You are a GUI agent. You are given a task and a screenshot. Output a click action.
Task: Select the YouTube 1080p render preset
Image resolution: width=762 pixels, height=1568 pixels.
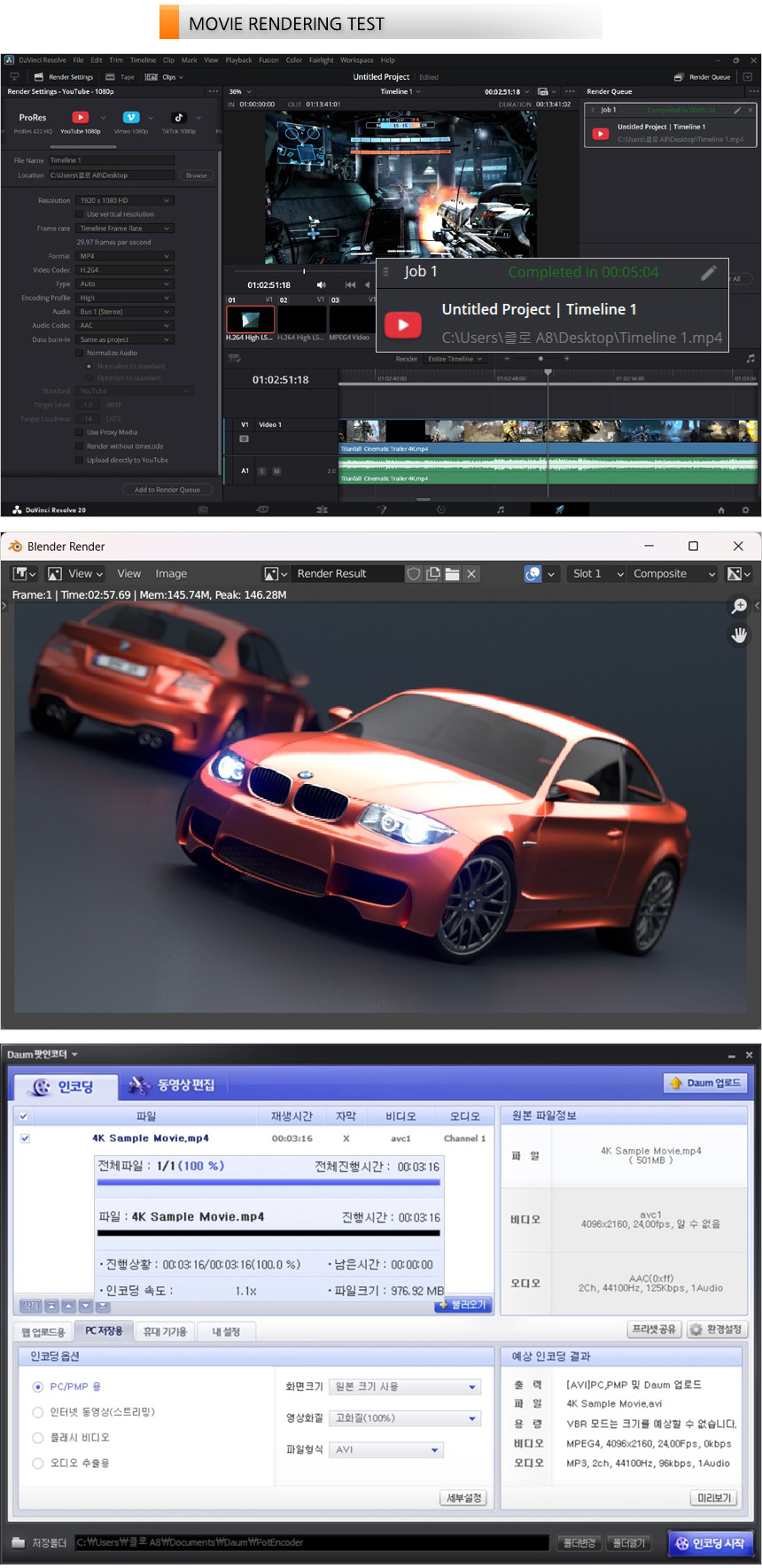coord(80,118)
